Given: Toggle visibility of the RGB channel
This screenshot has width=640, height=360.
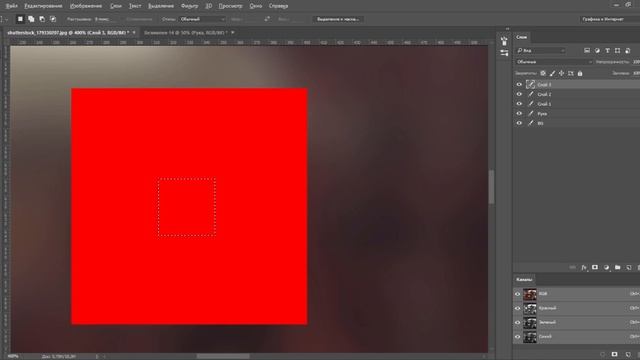Looking at the screenshot, I should click(x=518, y=294).
